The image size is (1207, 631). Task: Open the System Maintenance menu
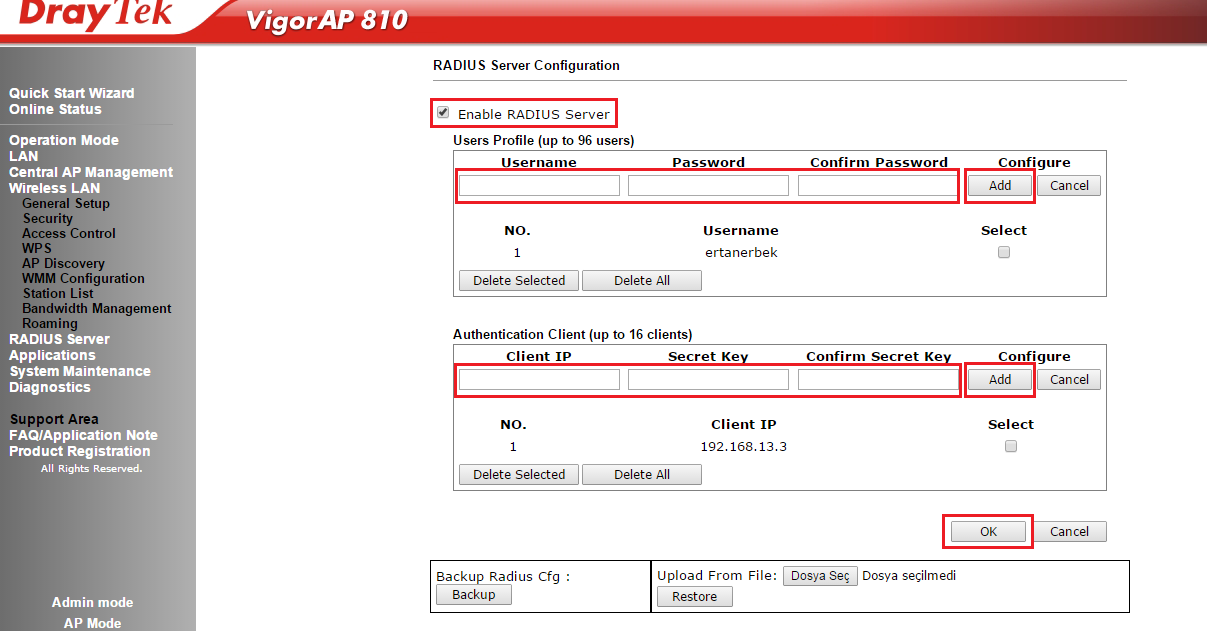(80, 371)
